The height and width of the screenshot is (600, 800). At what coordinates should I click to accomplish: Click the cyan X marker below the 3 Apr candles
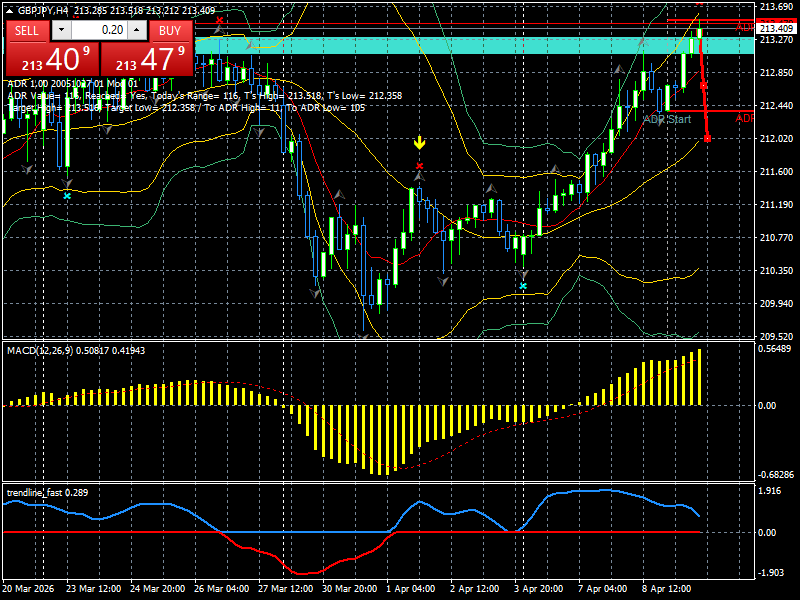point(523,286)
